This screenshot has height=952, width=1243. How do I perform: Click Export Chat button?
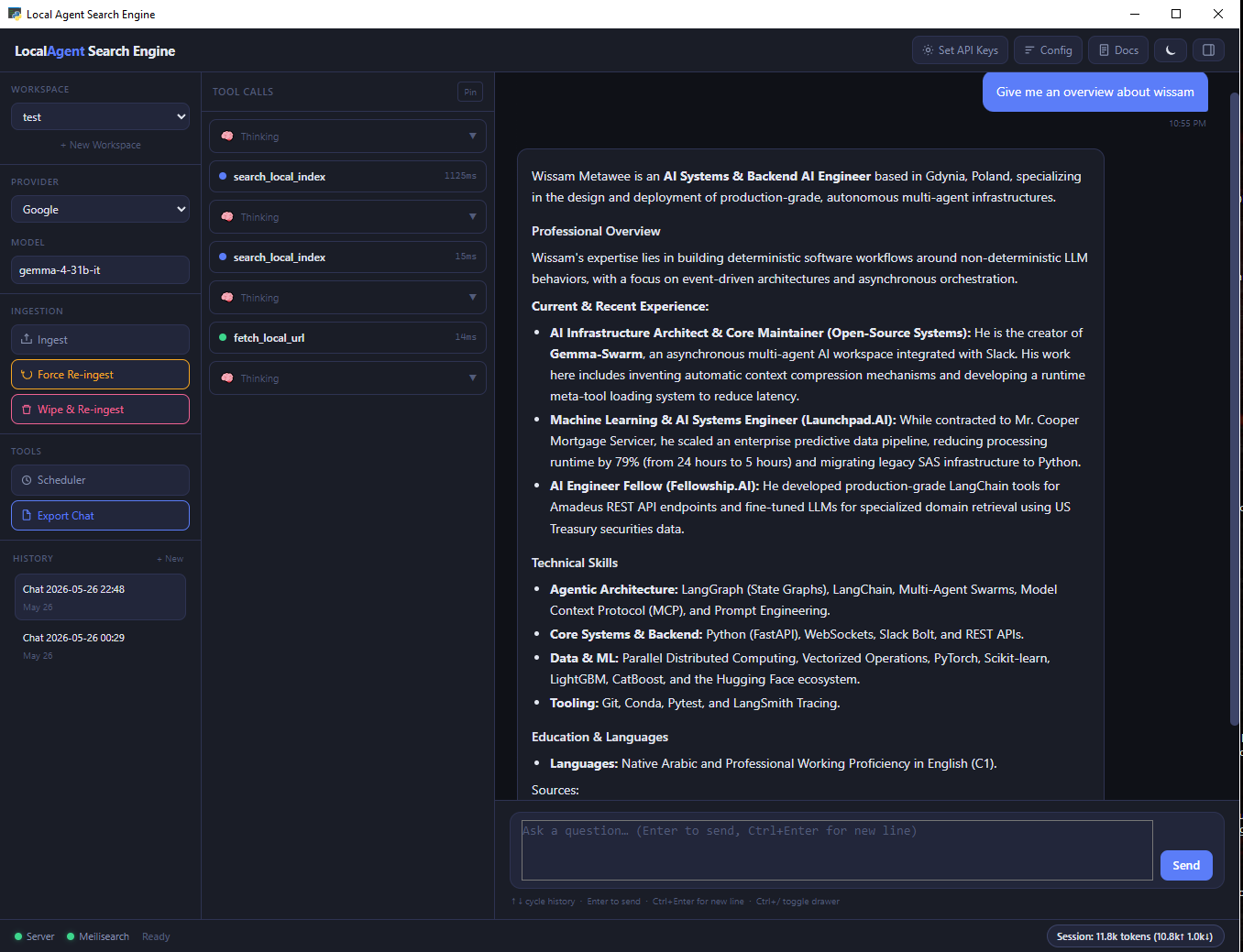(101, 515)
